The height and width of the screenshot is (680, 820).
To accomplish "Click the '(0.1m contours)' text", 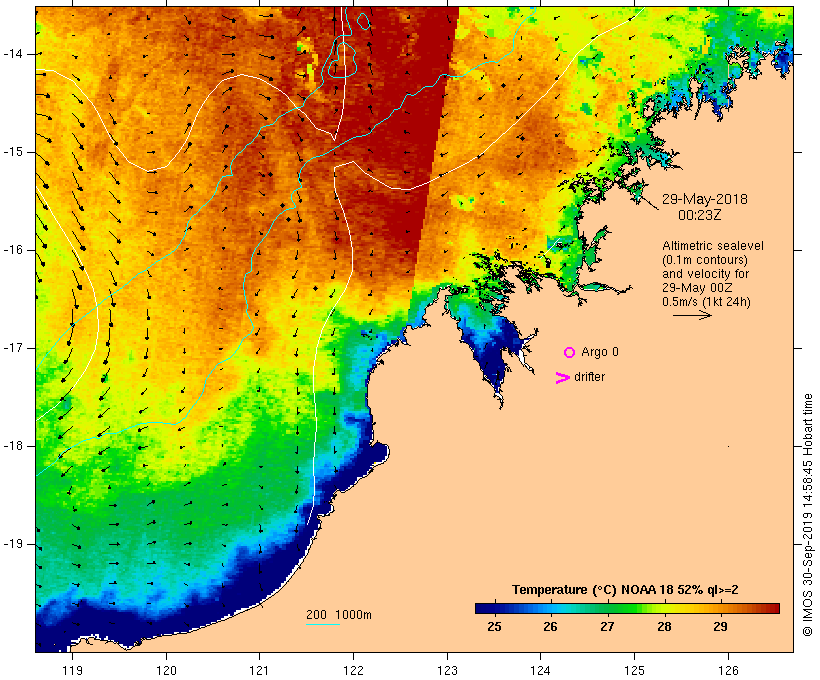I will click(705, 260).
